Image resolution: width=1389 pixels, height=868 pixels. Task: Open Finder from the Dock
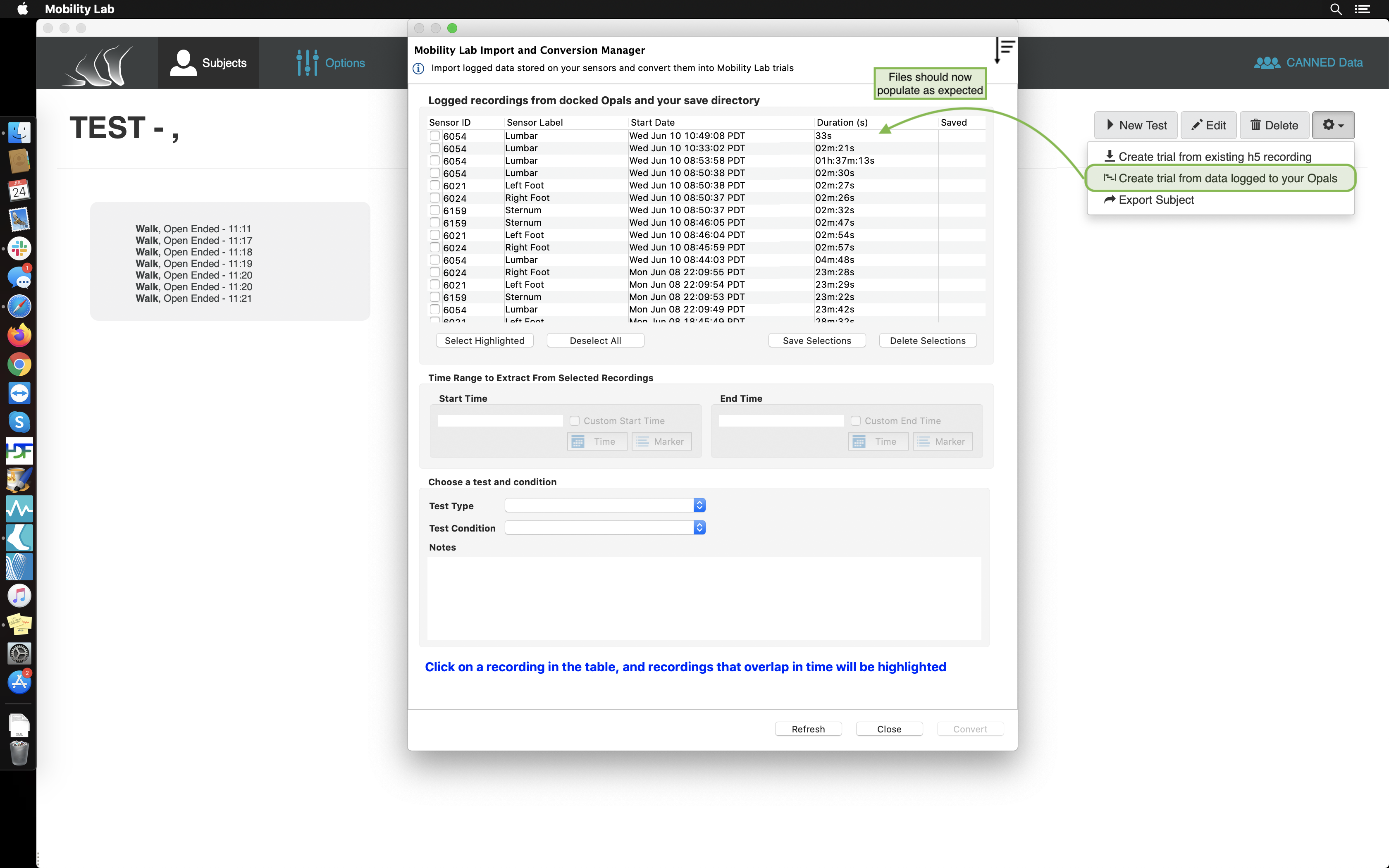pos(19,133)
